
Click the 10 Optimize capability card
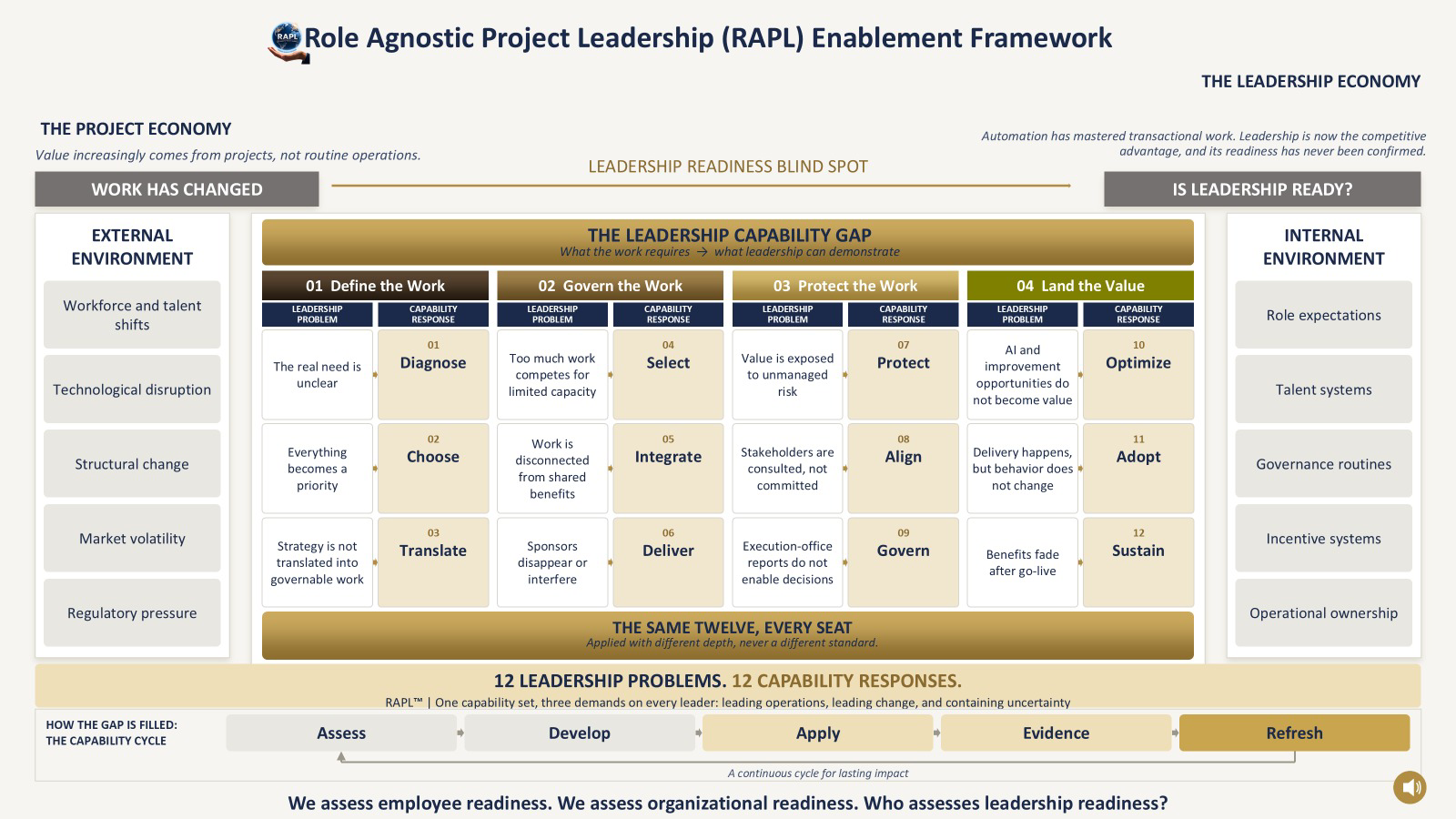click(1138, 375)
